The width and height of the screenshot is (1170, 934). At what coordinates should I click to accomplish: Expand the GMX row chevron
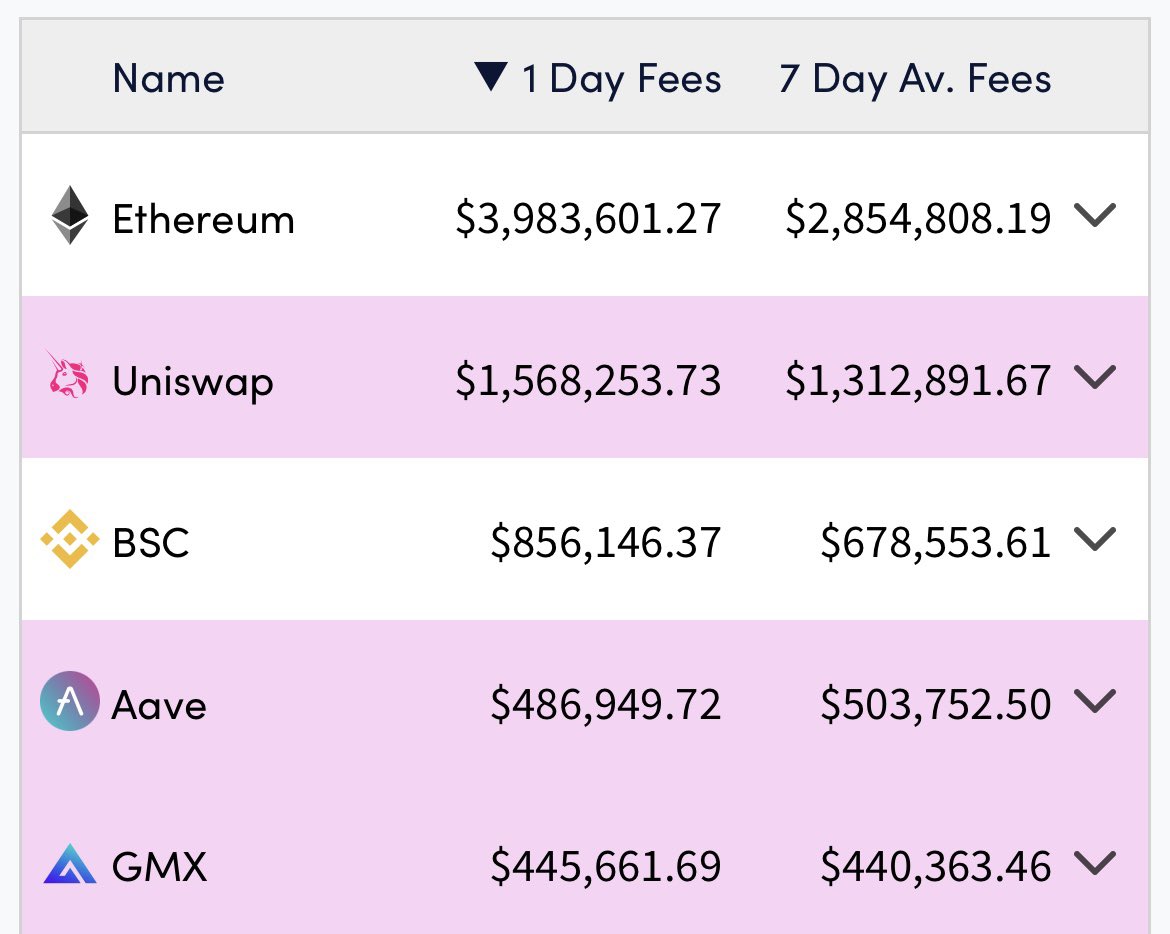1095,862
